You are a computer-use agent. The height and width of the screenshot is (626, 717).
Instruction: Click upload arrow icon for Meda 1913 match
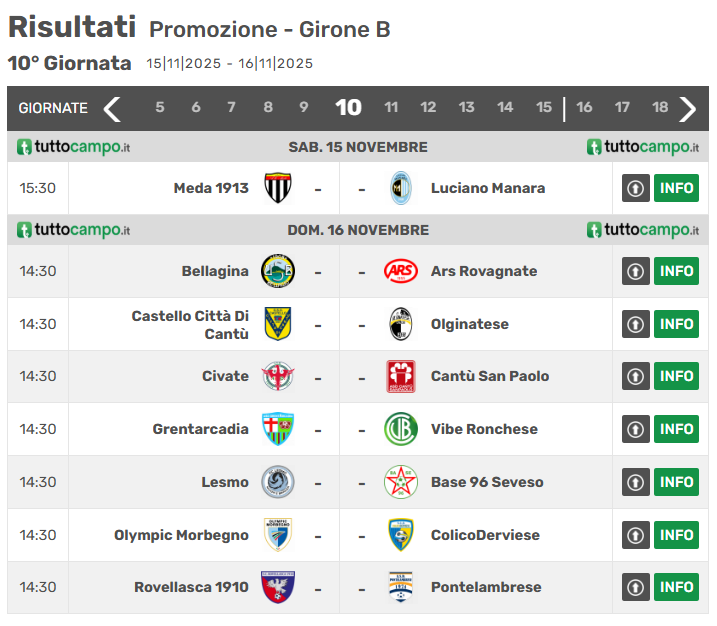tap(636, 188)
